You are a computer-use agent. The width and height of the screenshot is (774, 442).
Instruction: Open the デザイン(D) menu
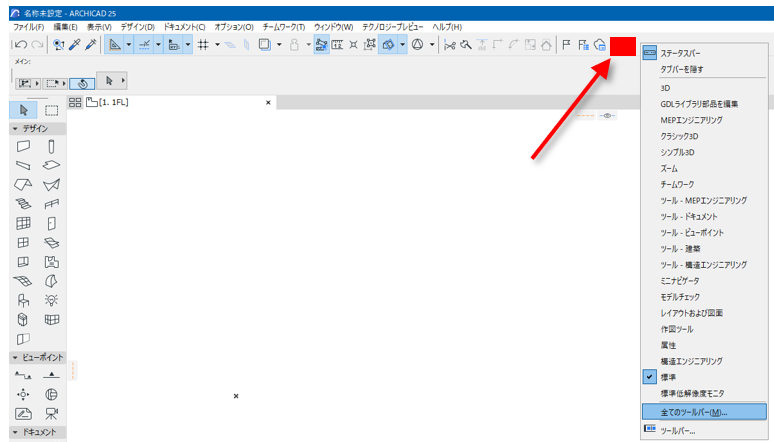(x=138, y=27)
